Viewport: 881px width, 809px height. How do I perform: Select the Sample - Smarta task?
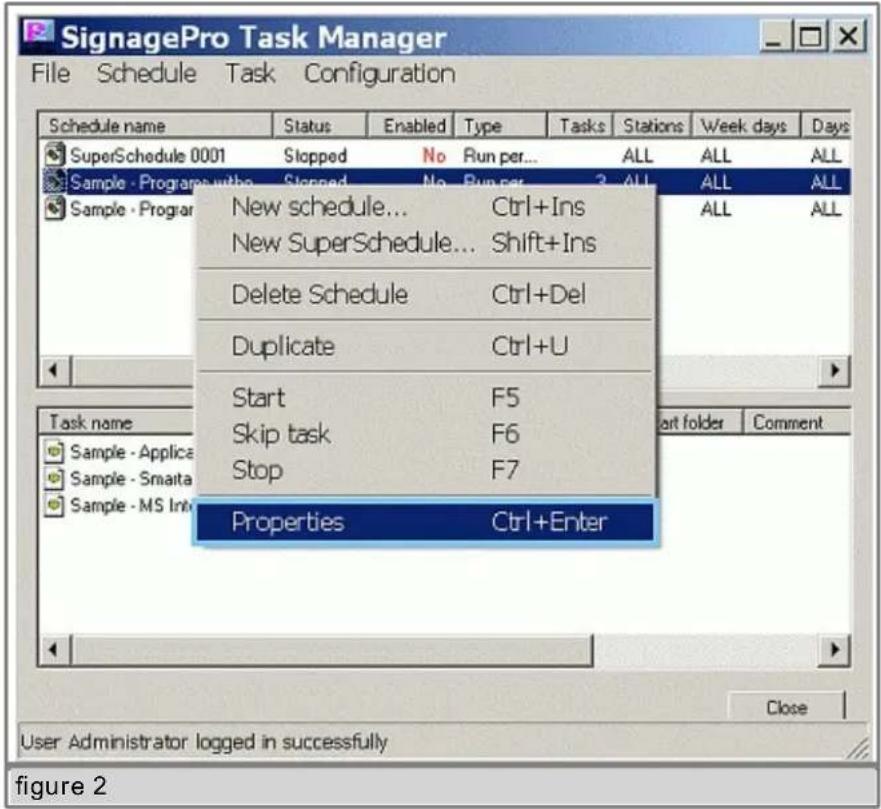point(131,479)
